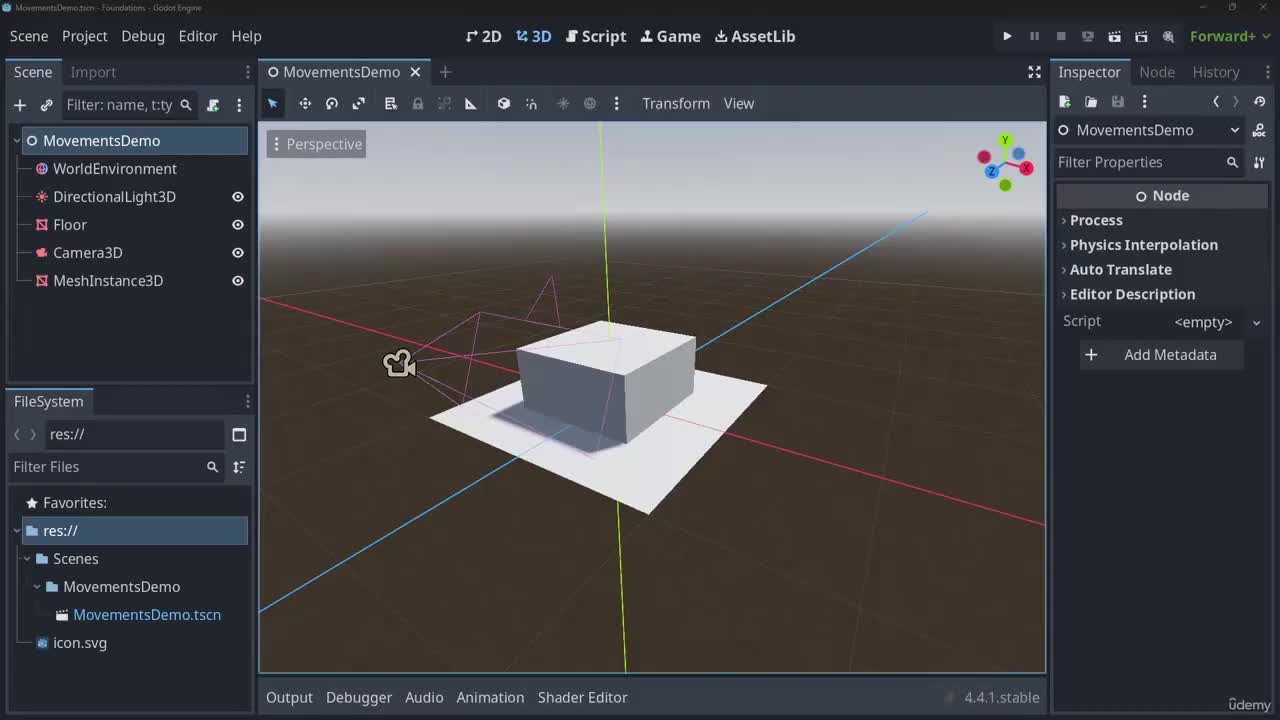Collapse the Scenes folder
1280x720 pixels.
[x=27, y=559]
